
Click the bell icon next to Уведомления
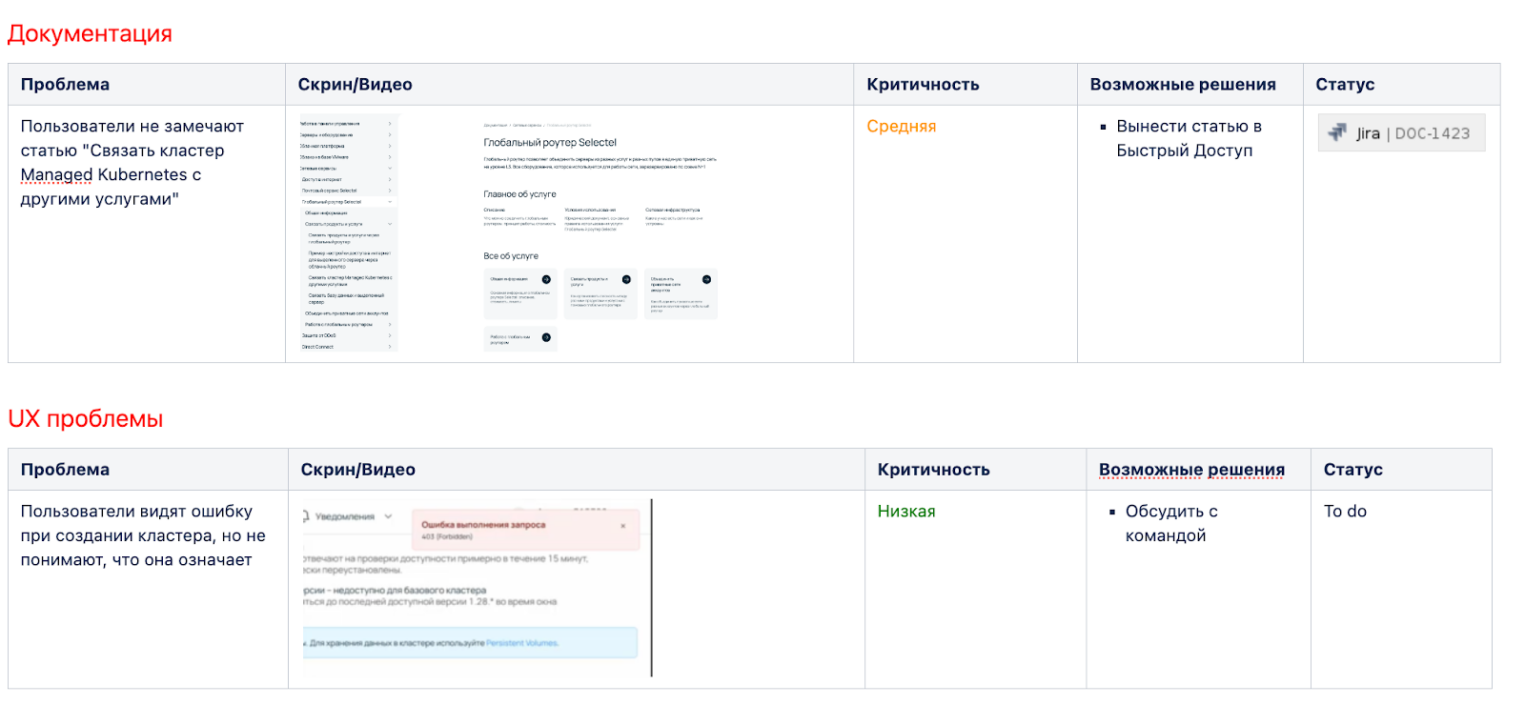[305, 517]
